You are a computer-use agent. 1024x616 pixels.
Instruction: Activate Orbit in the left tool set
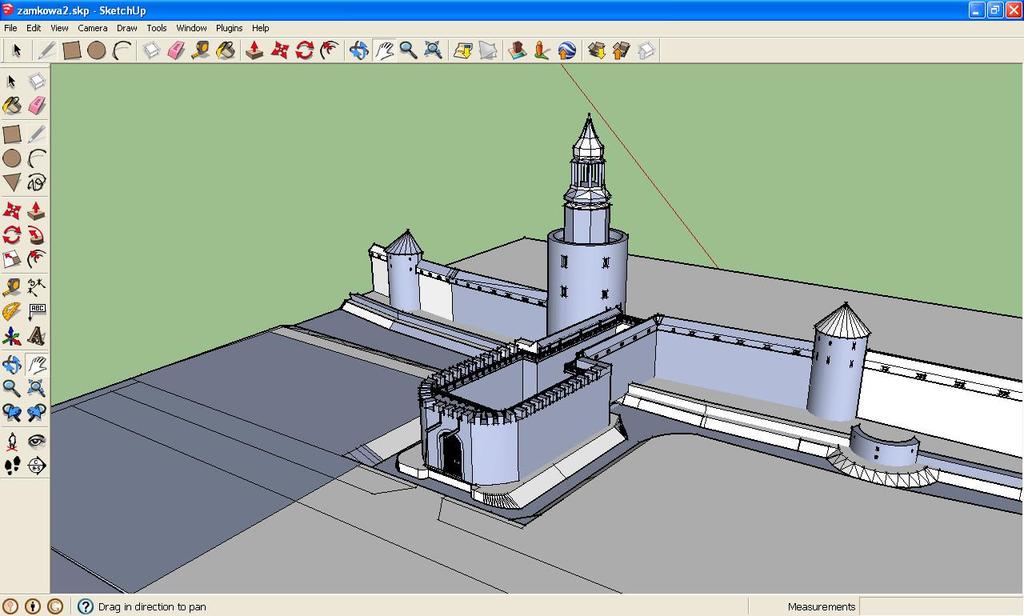[12, 364]
